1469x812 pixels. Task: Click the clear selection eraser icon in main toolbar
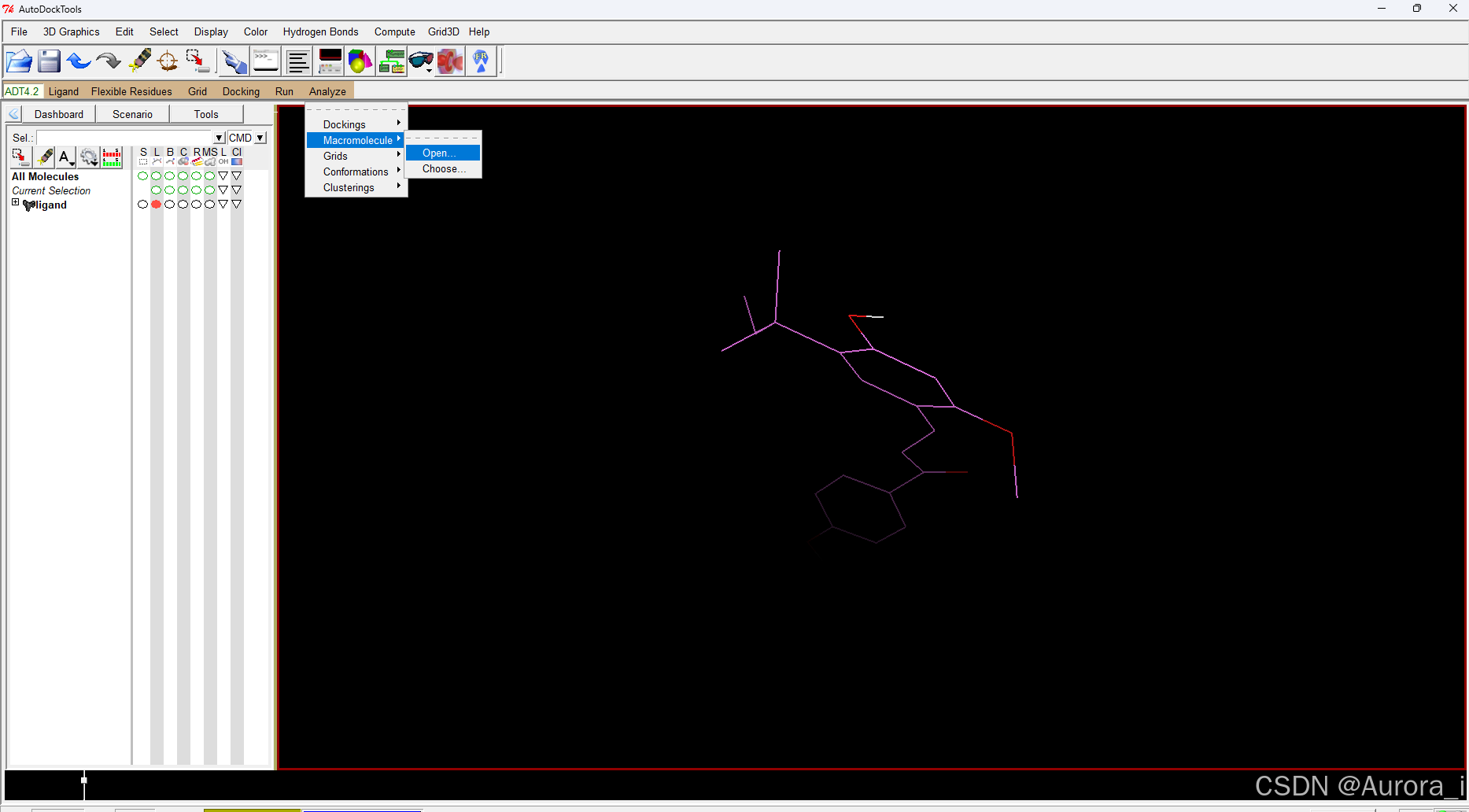(139, 61)
